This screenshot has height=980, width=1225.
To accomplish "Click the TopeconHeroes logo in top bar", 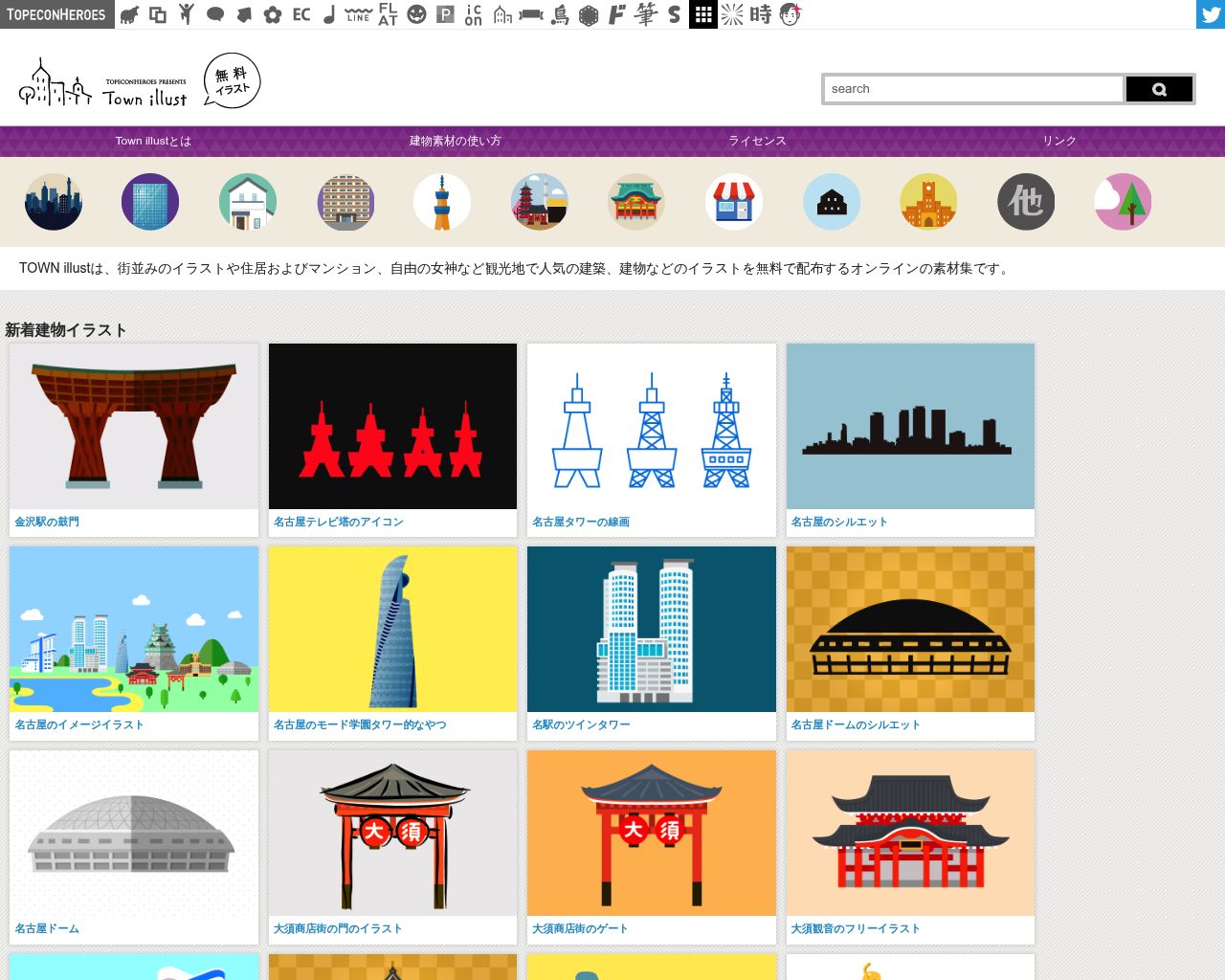I will point(57,14).
